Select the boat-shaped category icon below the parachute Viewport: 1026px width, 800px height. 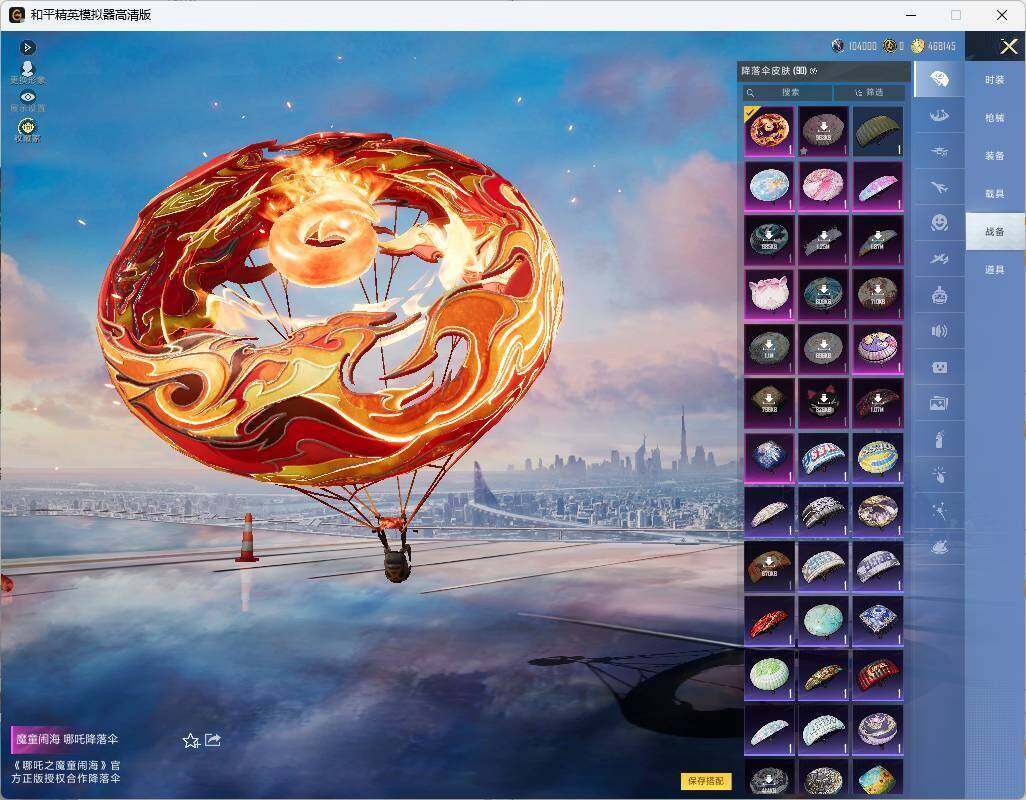pyautogui.click(x=939, y=116)
